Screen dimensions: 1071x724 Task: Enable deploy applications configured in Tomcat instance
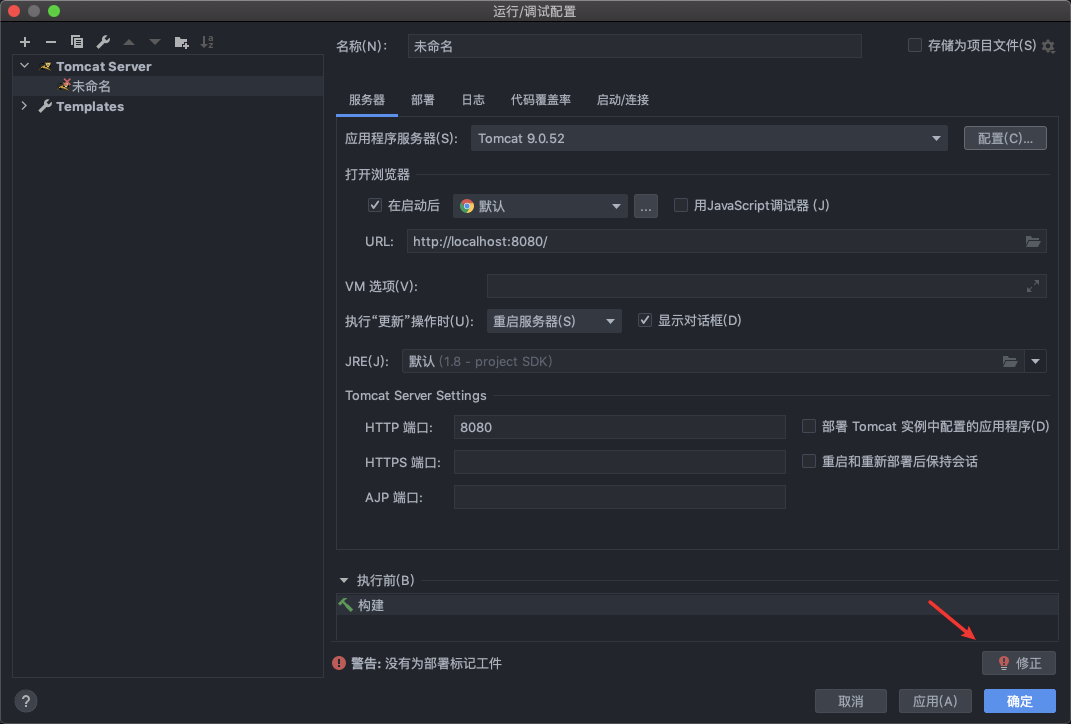pos(809,426)
